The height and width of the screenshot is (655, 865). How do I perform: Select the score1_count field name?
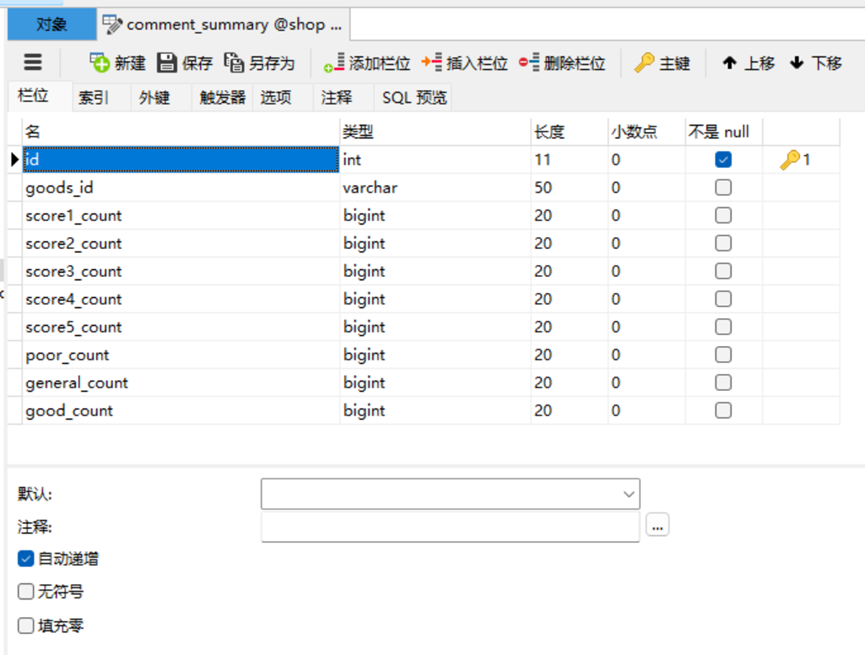point(181,215)
